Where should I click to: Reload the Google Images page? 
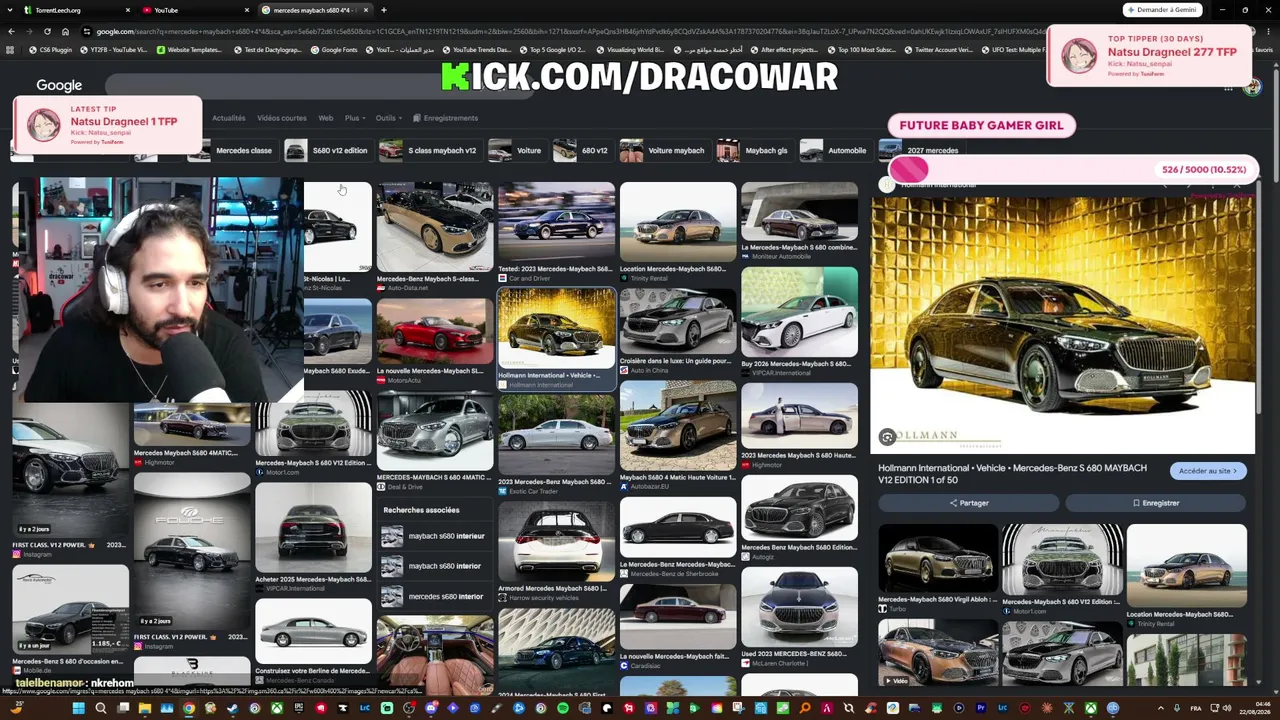[x=47, y=31]
